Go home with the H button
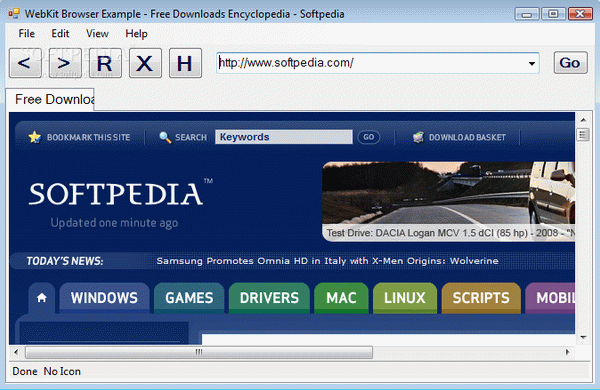This screenshot has width=600, height=390. (x=186, y=63)
